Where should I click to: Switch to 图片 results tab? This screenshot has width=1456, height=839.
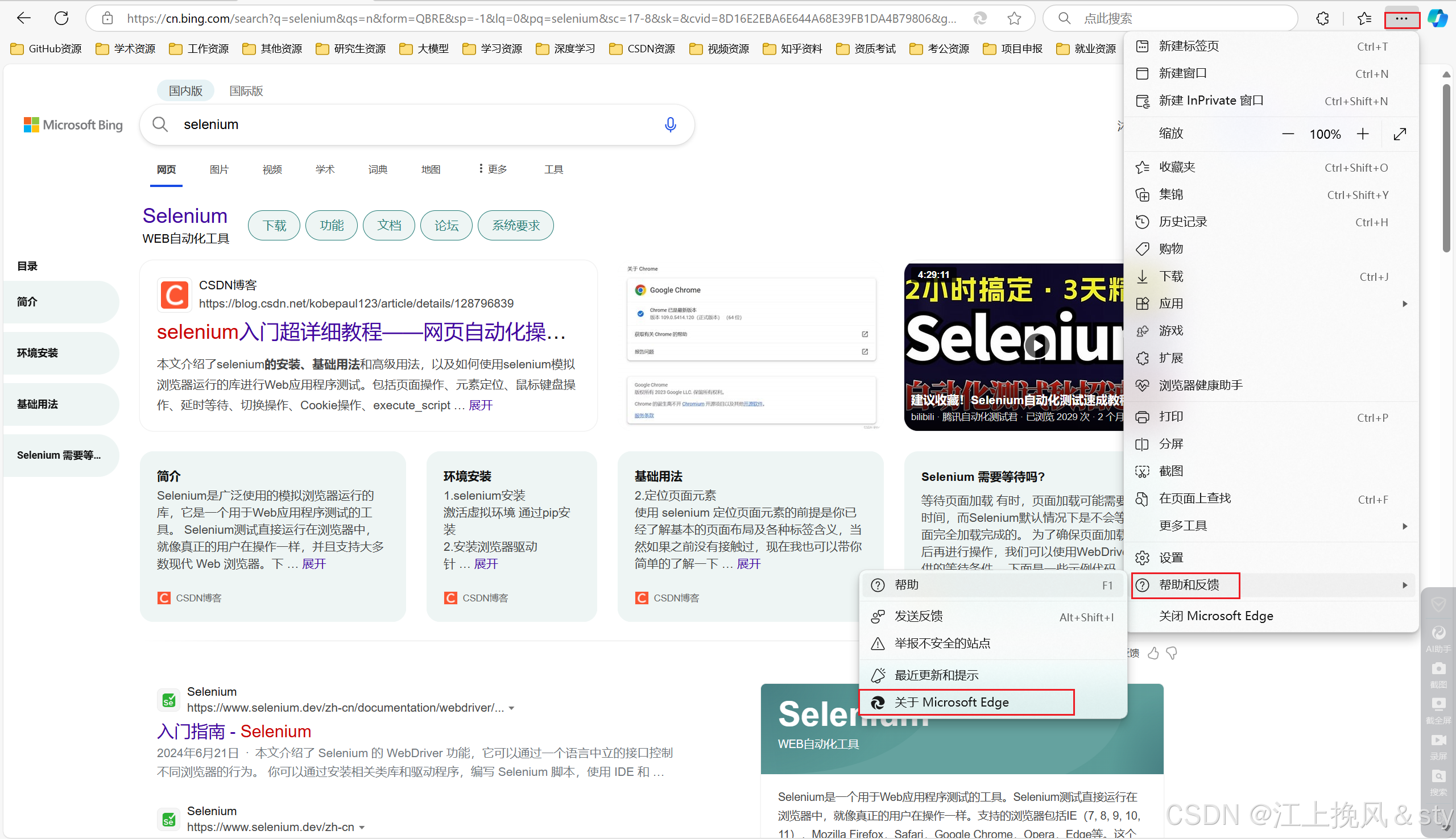coord(219,169)
